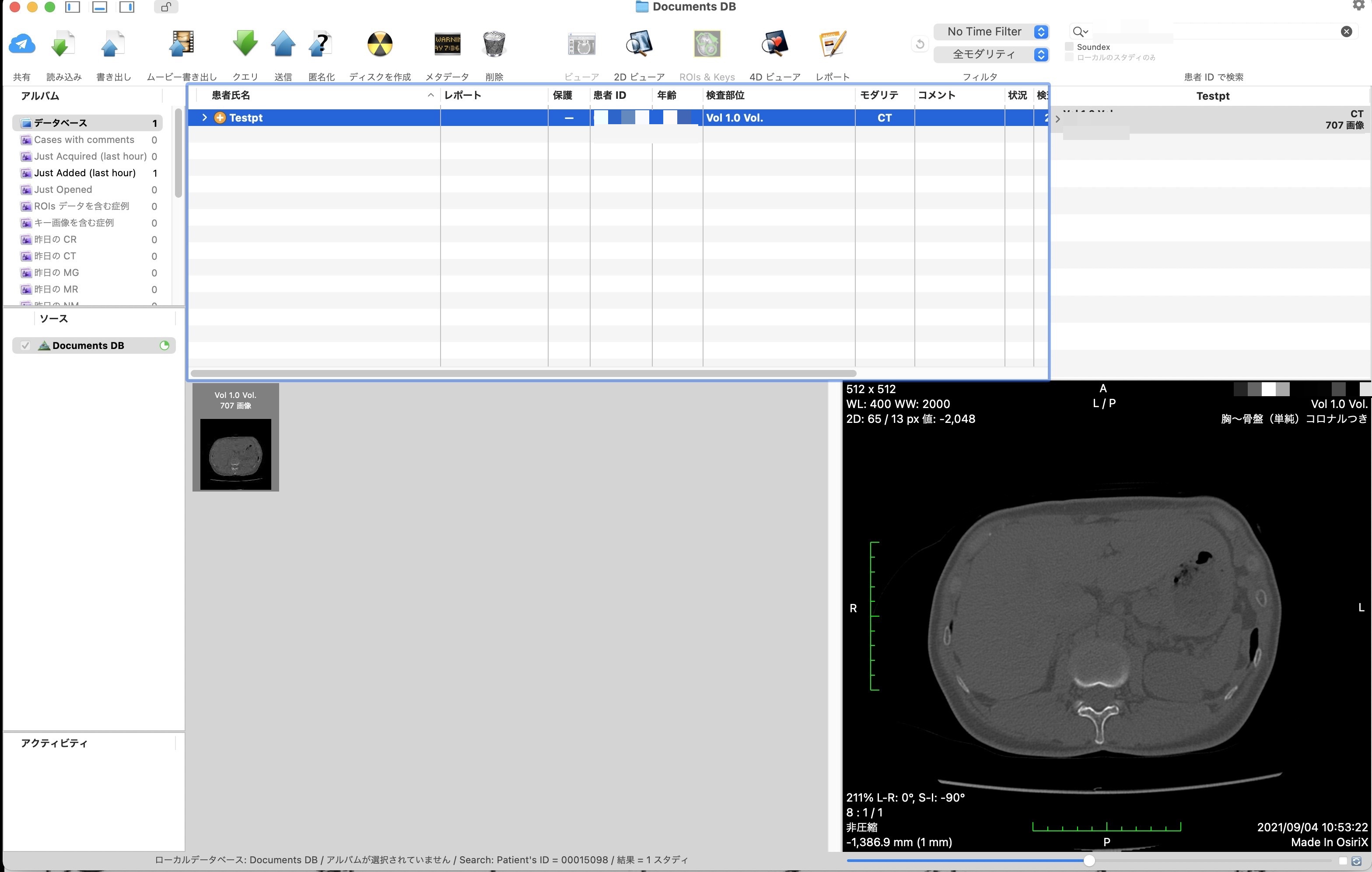Screen dimensions: 1372x872
Task: Click the Movie Export filmstrip icon
Action: coord(182,44)
